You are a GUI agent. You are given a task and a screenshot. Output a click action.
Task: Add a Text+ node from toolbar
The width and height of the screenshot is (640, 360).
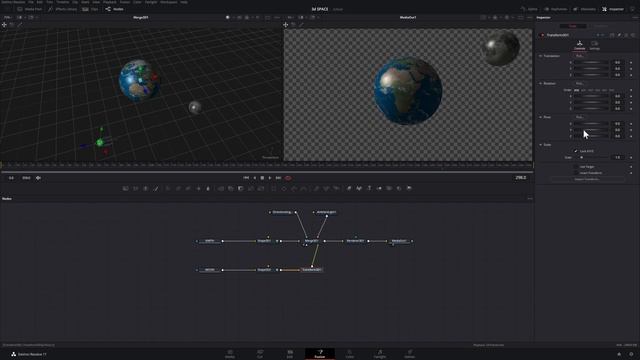click(145, 188)
